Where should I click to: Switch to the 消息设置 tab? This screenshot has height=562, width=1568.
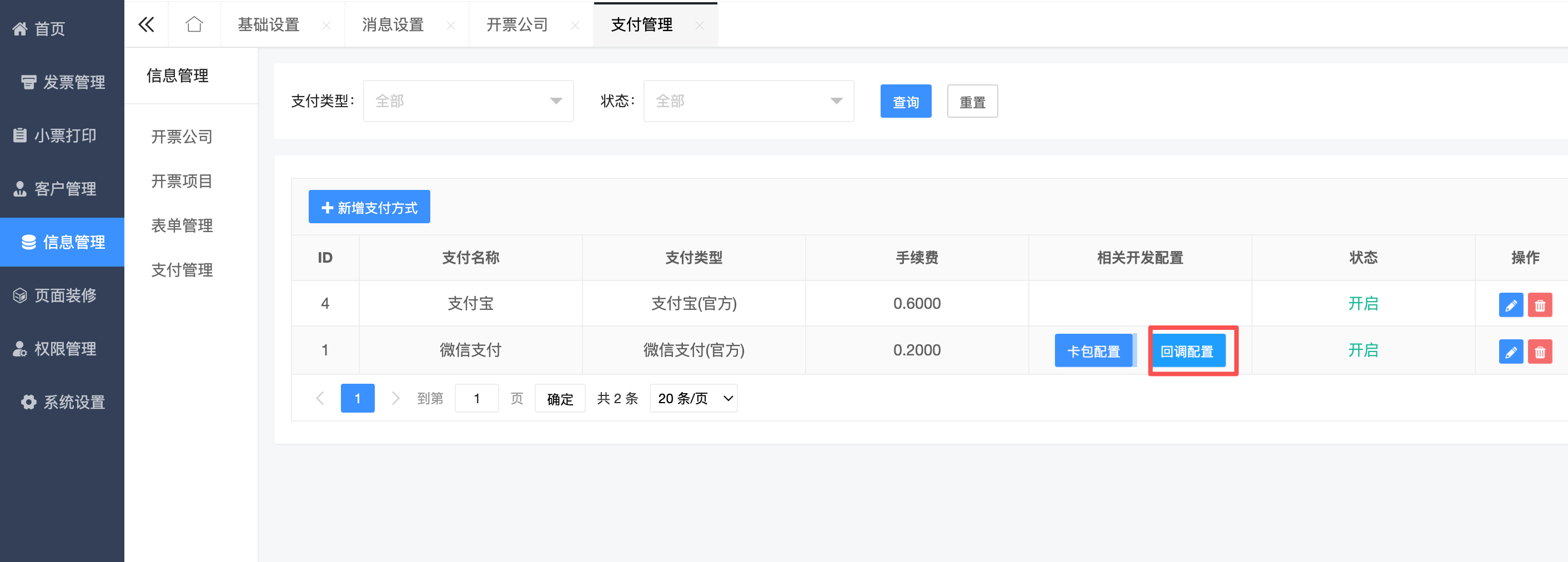393,24
